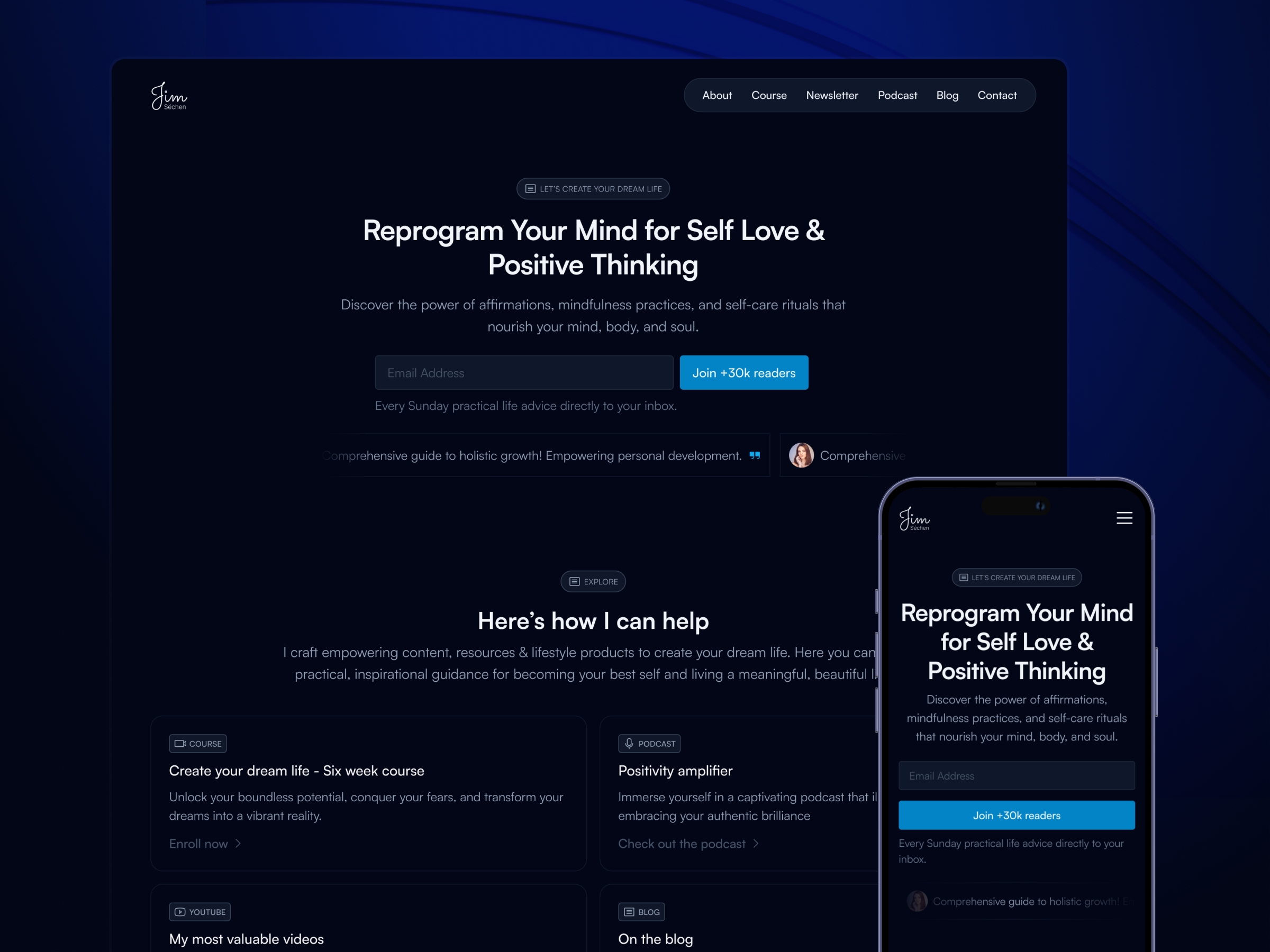Click the explore section badge icon

tap(575, 581)
